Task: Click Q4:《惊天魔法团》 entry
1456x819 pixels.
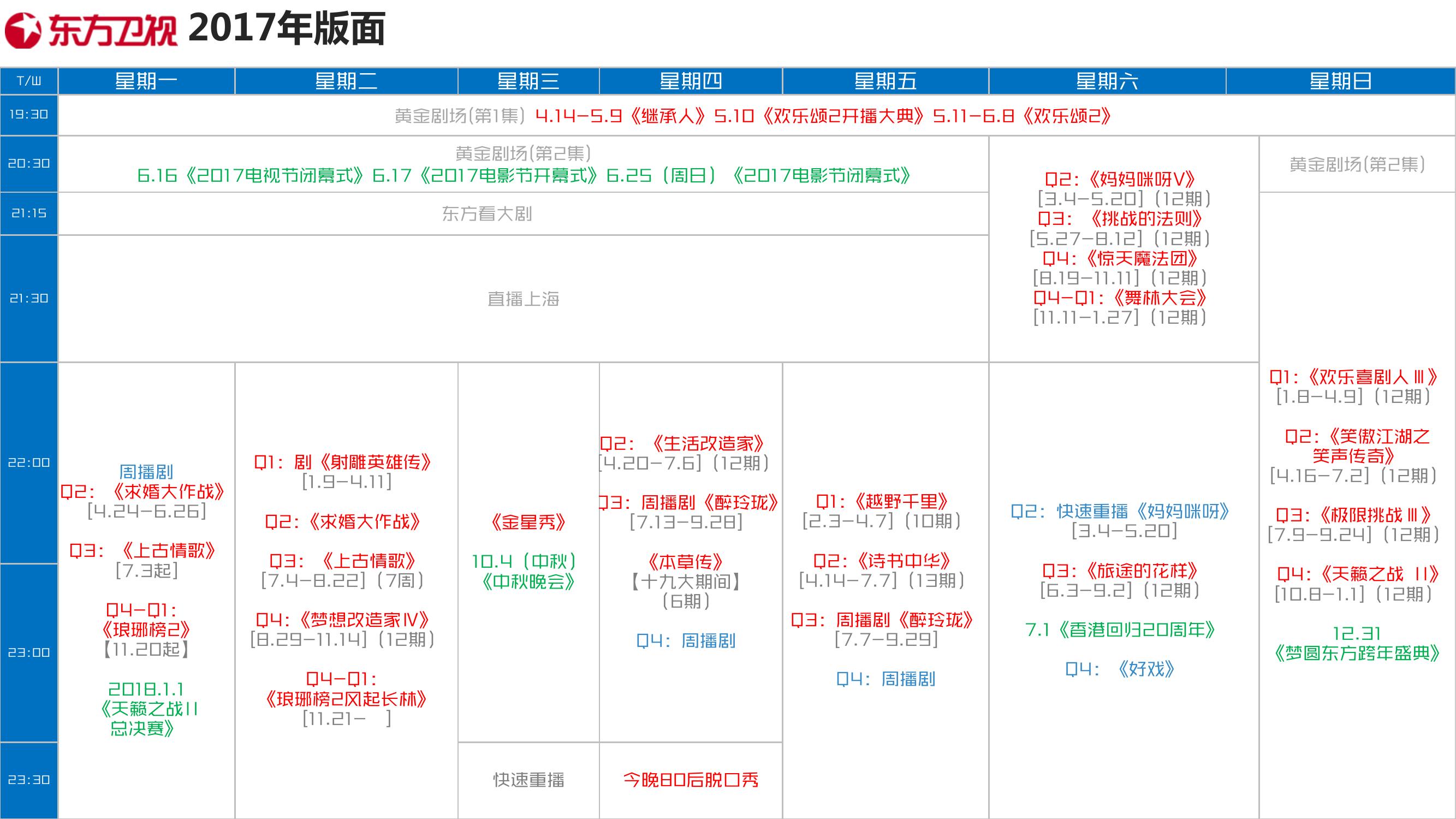Action: point(1120,258)
